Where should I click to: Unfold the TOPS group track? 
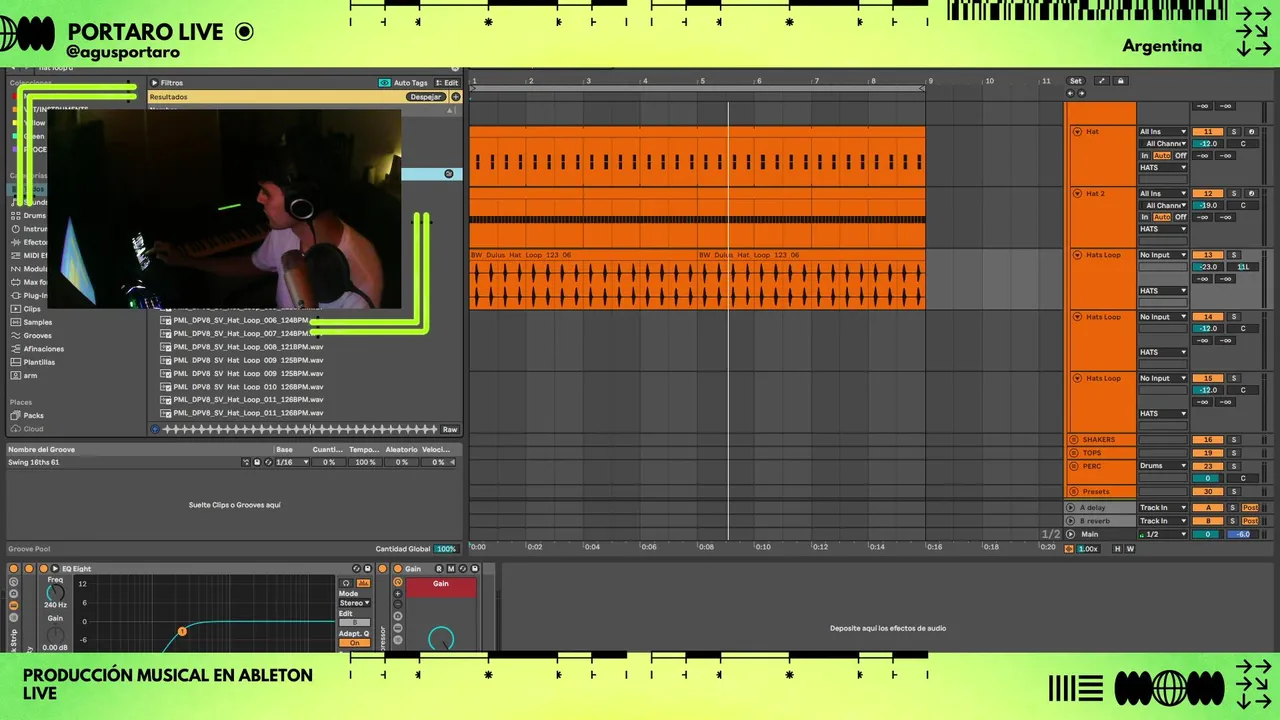(x=1075, y=453)
